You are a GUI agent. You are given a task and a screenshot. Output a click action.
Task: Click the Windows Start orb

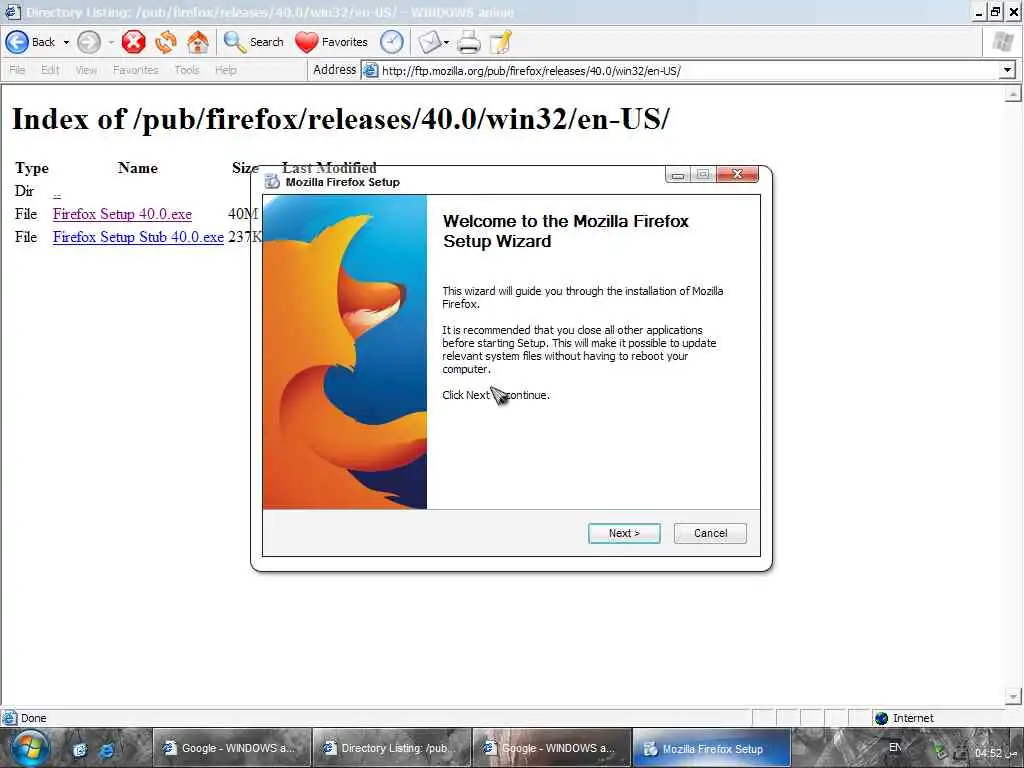point(29,749)
